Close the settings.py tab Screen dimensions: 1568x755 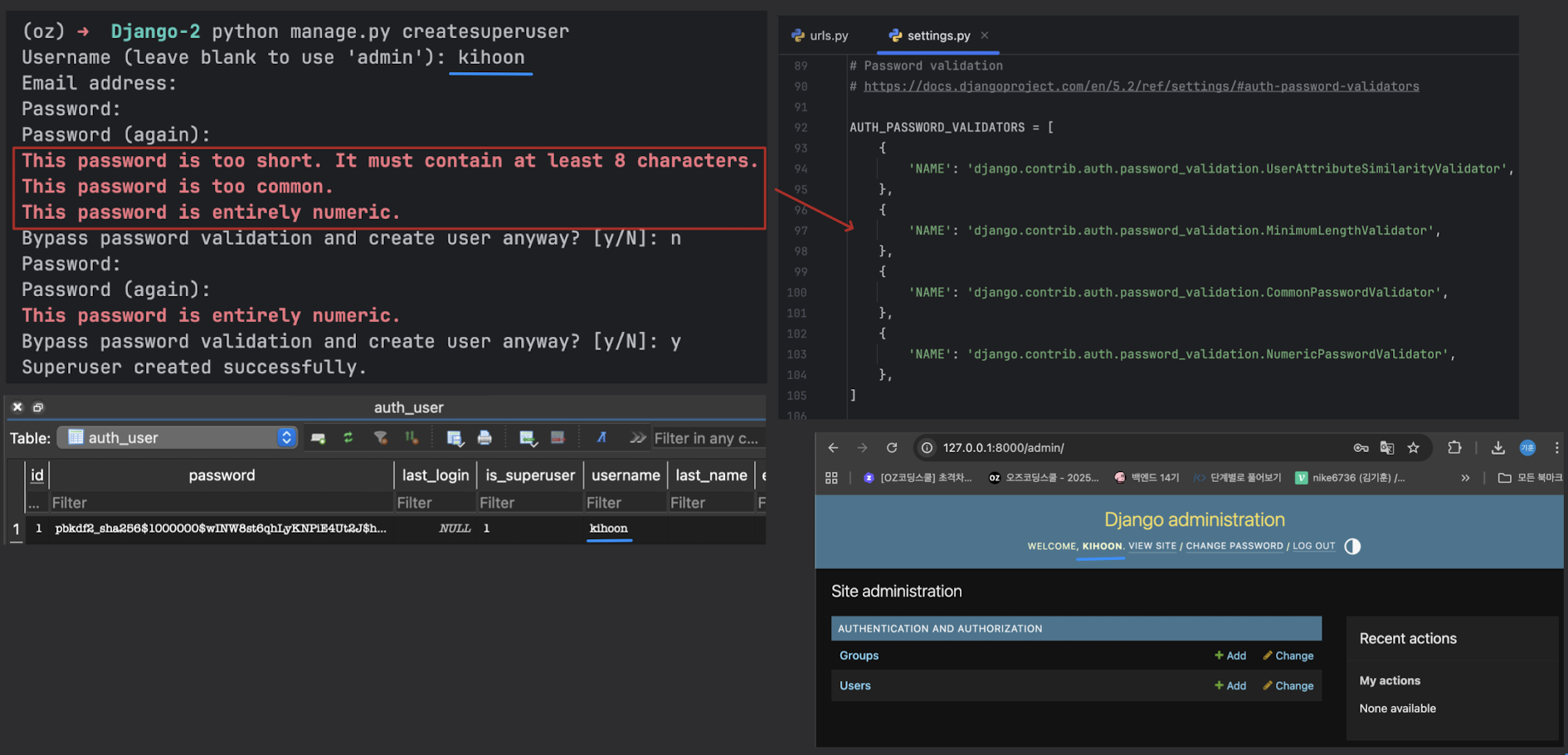[x=985, y=36]
